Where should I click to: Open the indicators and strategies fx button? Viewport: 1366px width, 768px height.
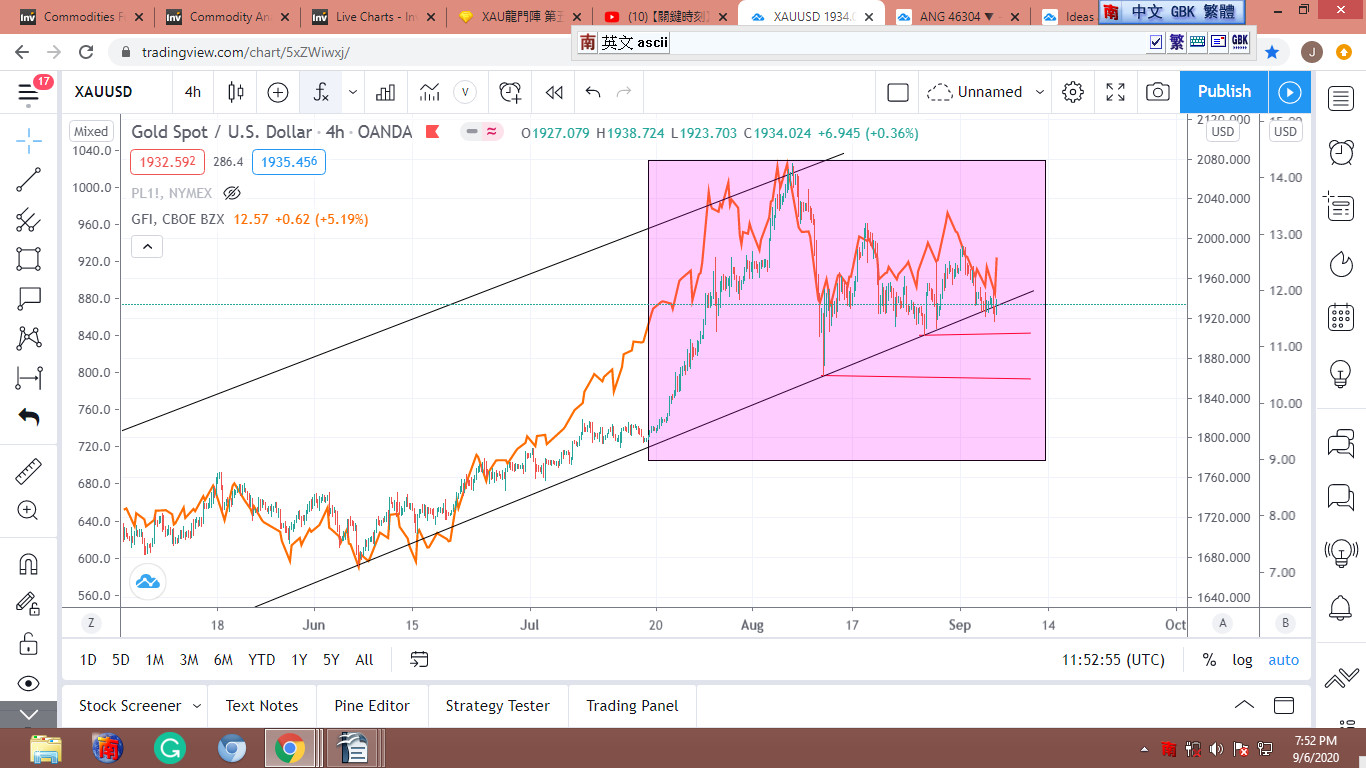(321, 92)
